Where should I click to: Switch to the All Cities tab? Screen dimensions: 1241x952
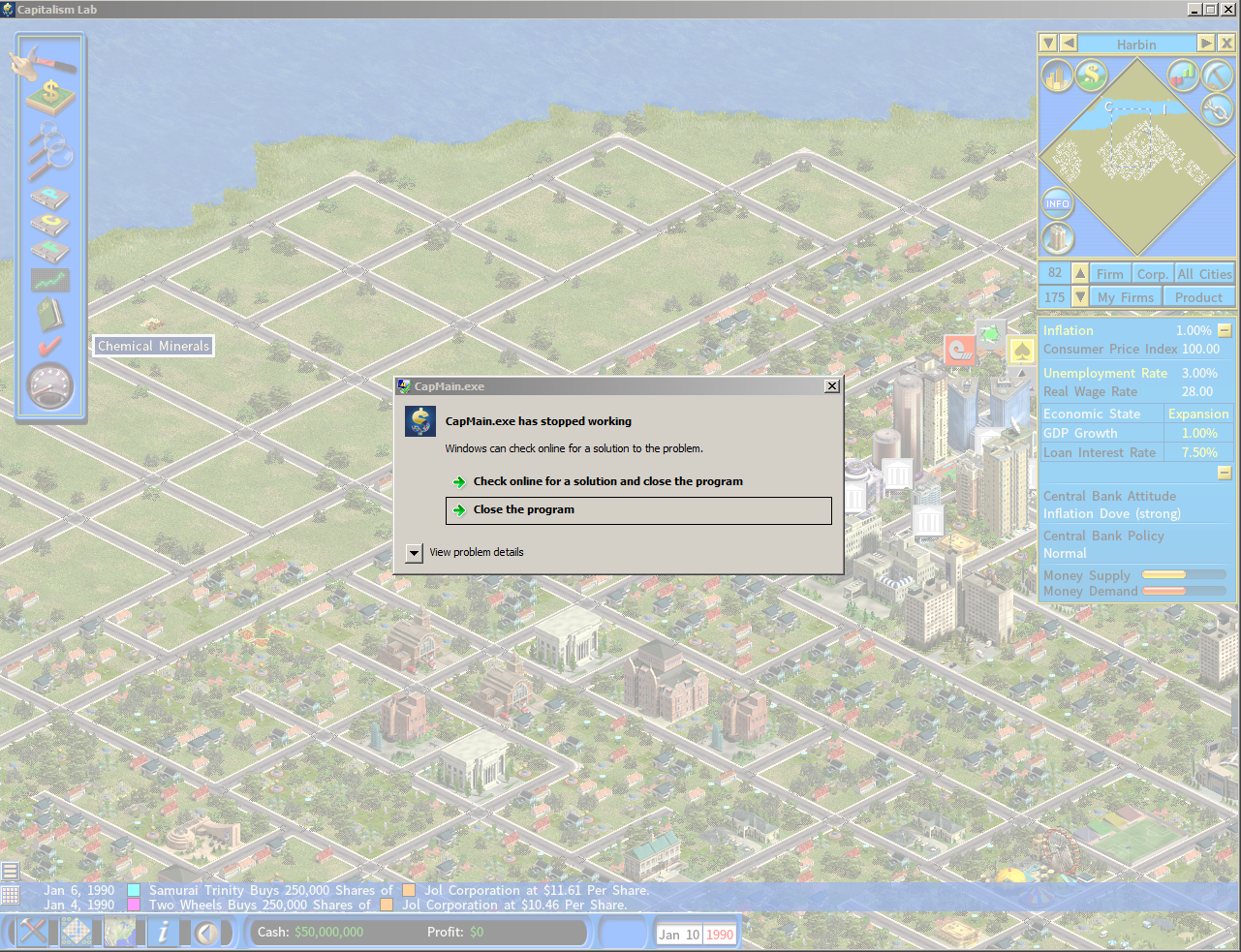coord(1204,273)
